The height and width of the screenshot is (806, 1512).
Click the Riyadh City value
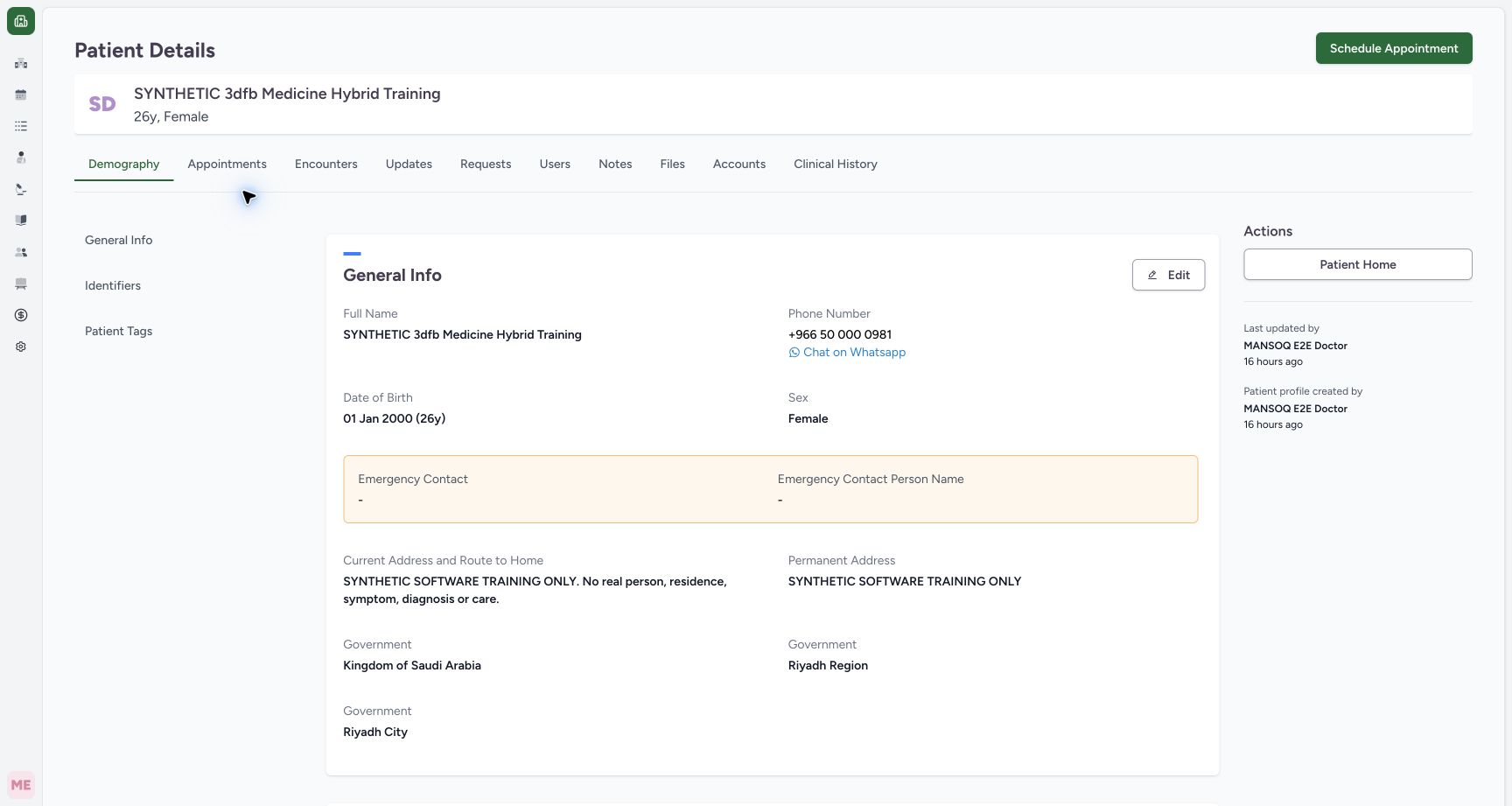tap(375, 732)
